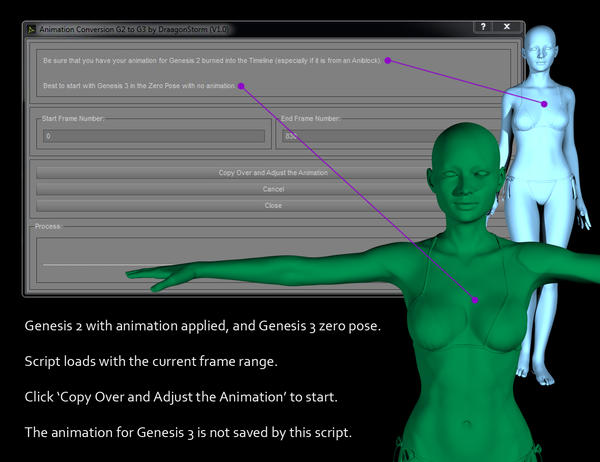Click the light blue Genesis 2 figure
This screenshot has height=462, width=600.
(x=541, y=153)
